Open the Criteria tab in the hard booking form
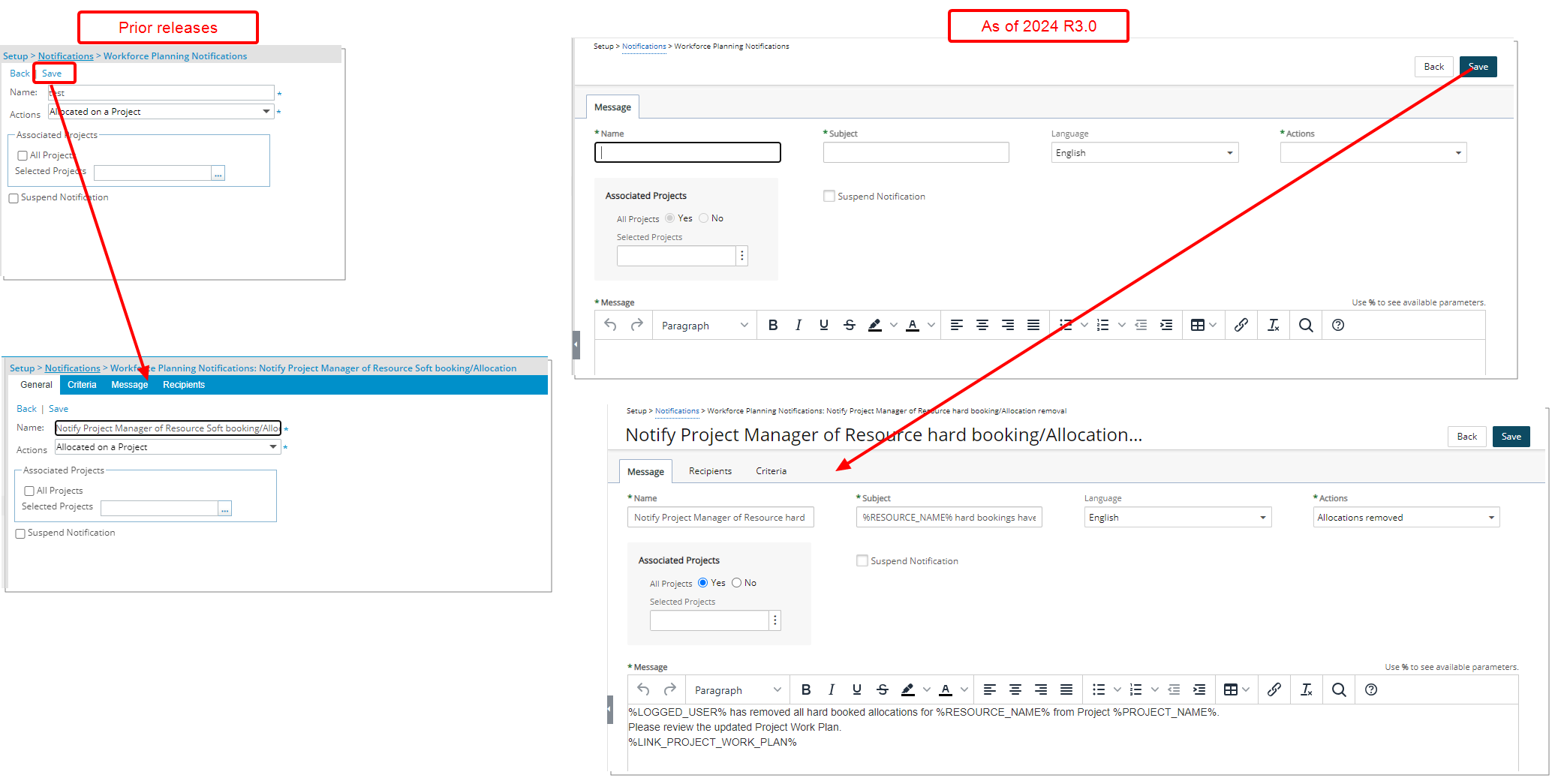The width and height of the screenshot is (1558, 784). point(771,471)
